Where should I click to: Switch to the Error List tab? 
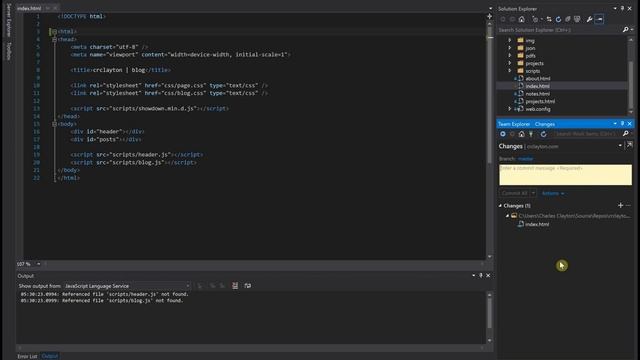pos(27,356)
